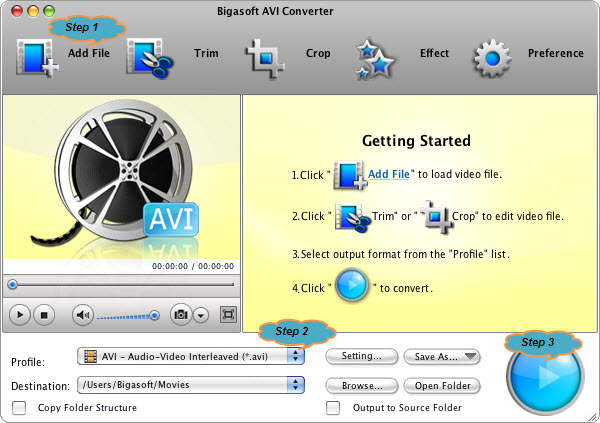Click the Open Folder button
Viewport: 600px width, 423px height.
pos(442,385)
